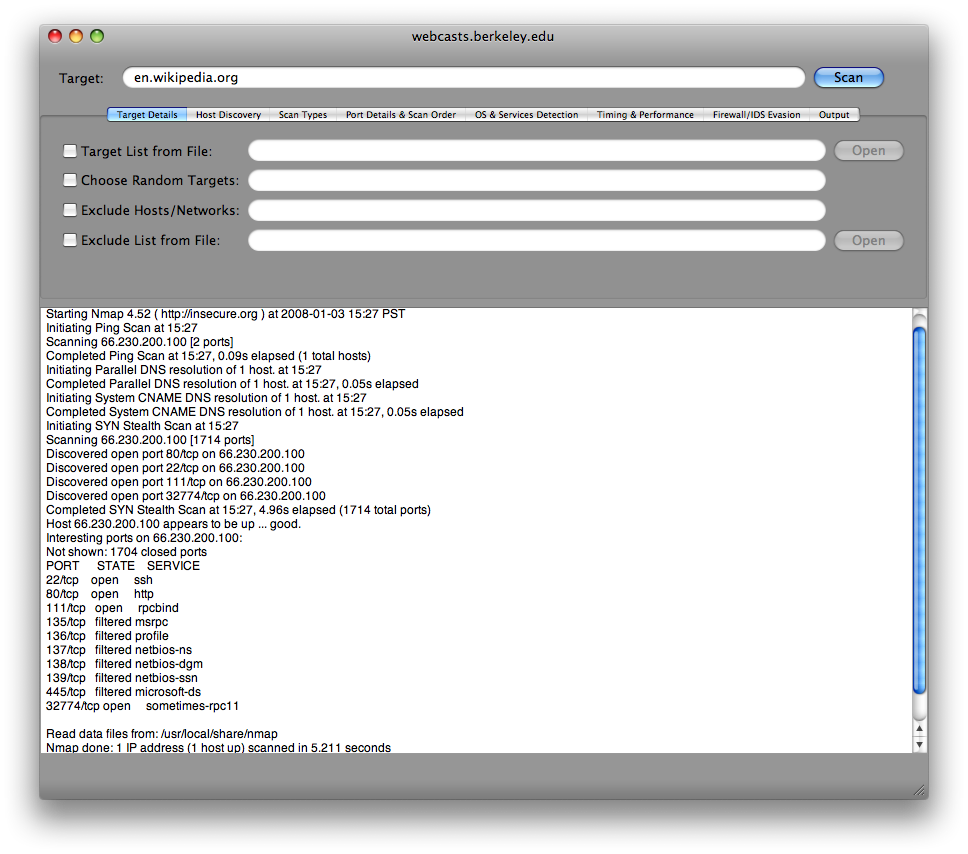The height and width of the screenshot is (854, 968).
Task: Switch to the Host Discovery tab
Action: coord(228,115)
